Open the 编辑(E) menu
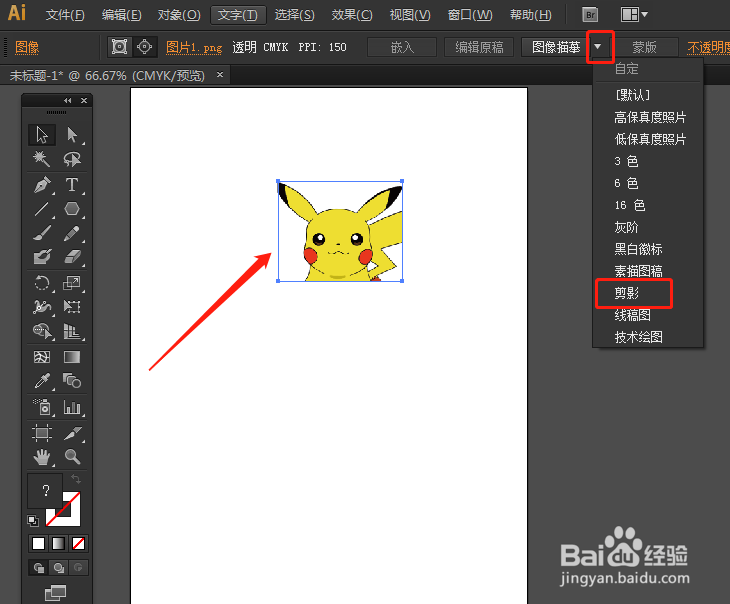 click(x=122, y=15)
